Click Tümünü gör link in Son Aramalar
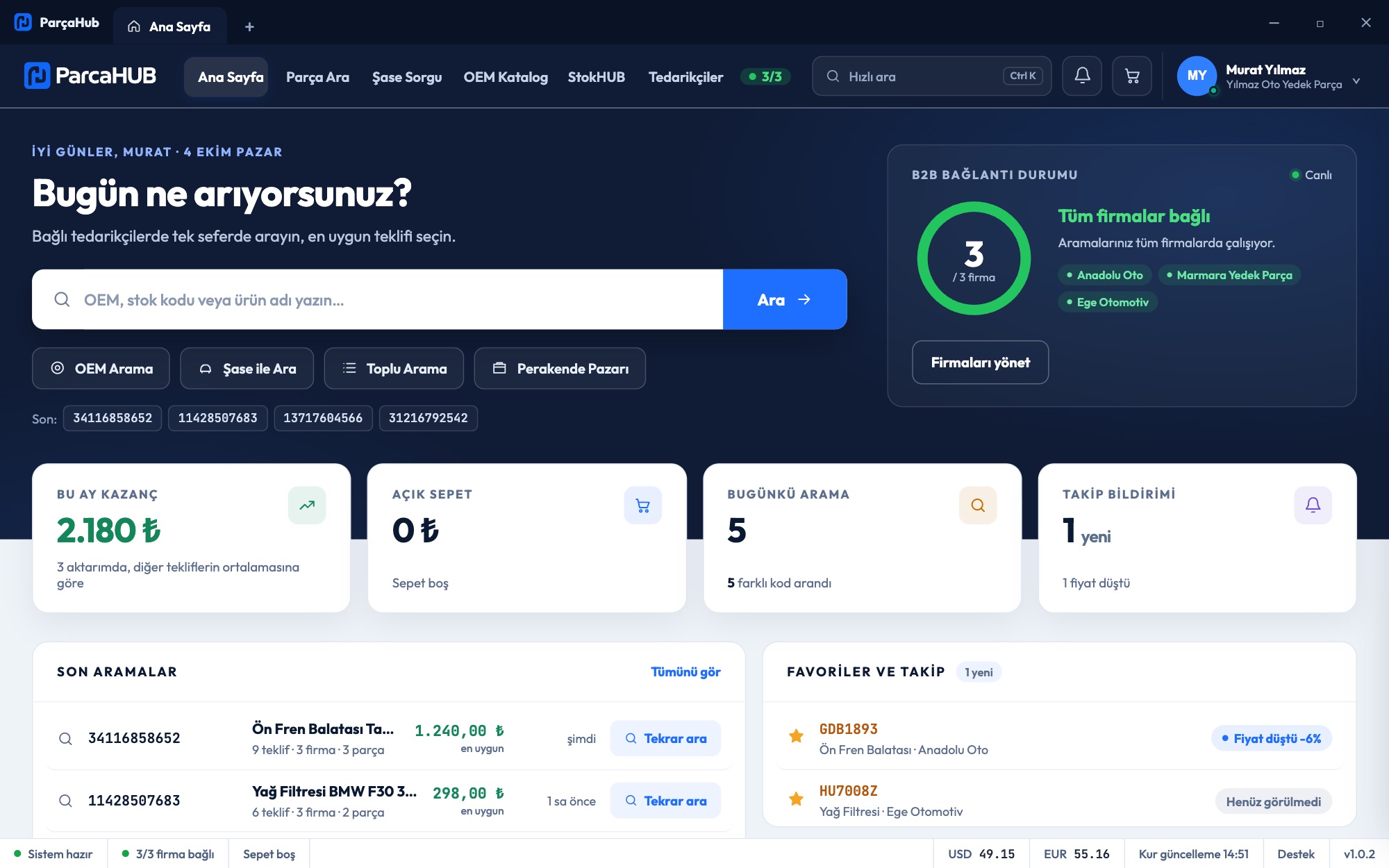Image resolution: width=1389 pixels, height=868 pixels. click(685, 672)
